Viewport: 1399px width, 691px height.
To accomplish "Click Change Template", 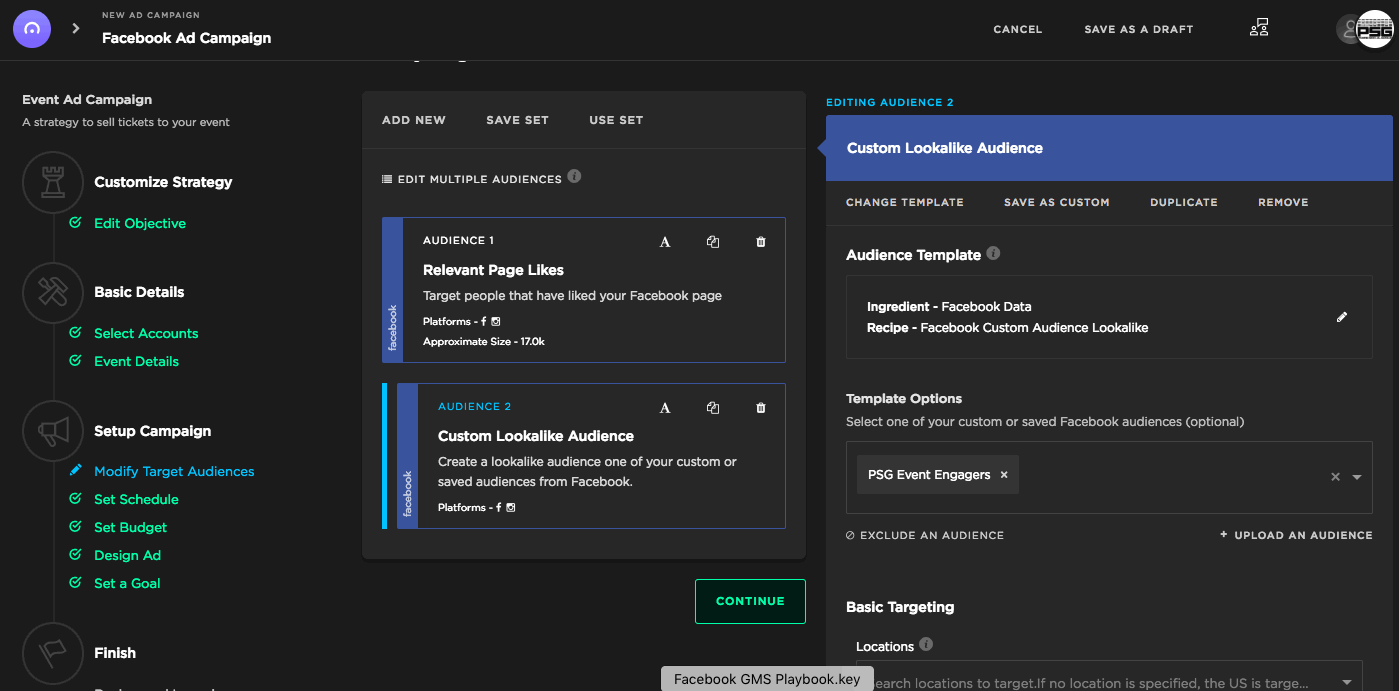I will [905, 202].
